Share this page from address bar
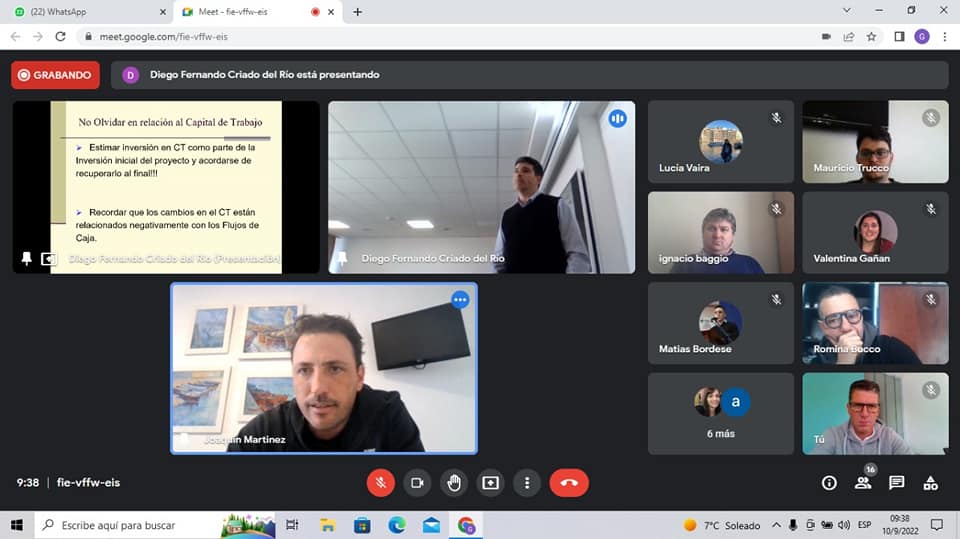Screen dimensions: 960x539 point(849,37)
